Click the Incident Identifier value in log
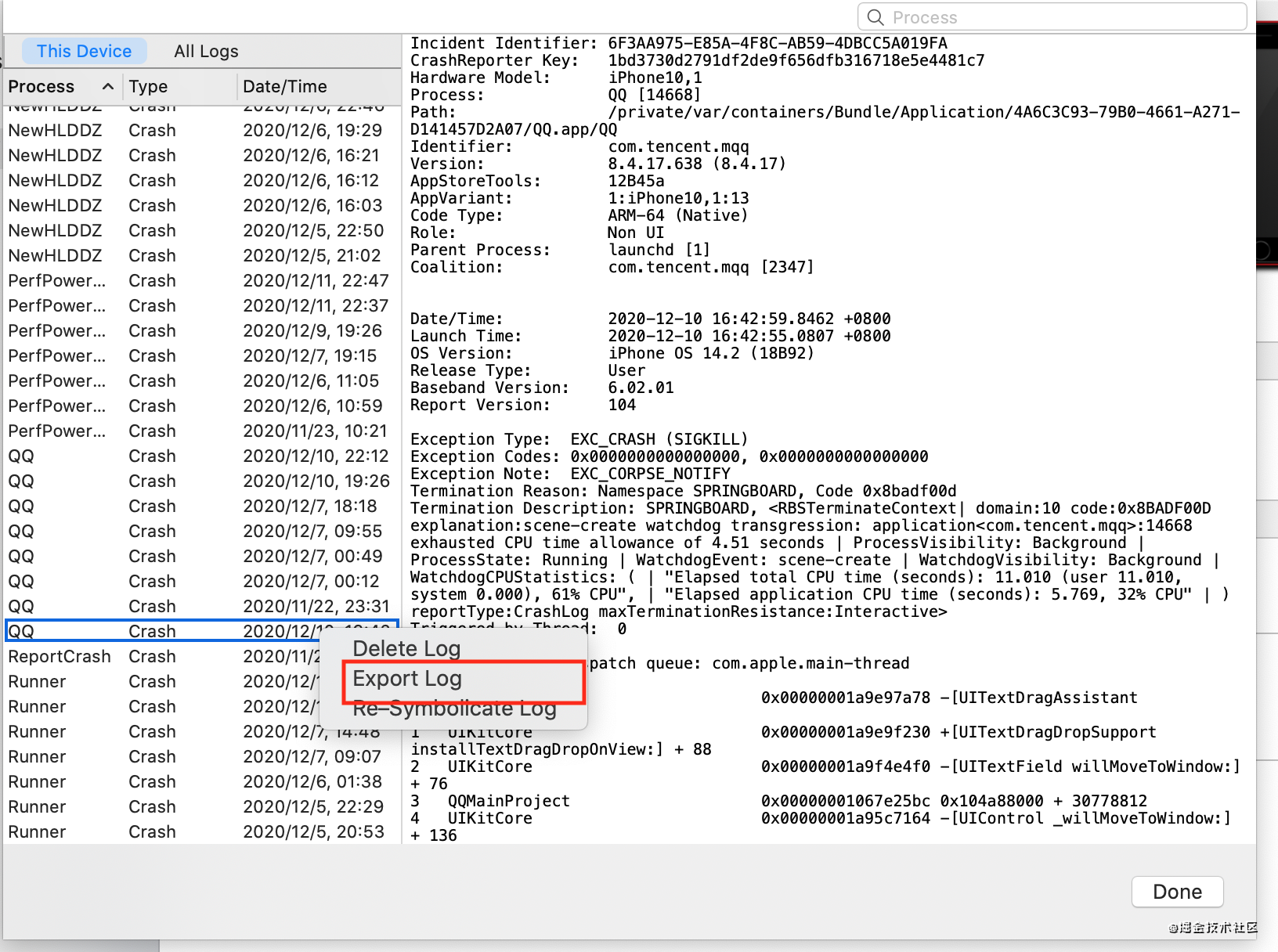Screen dimensions: 1278x952 point(778,43)
